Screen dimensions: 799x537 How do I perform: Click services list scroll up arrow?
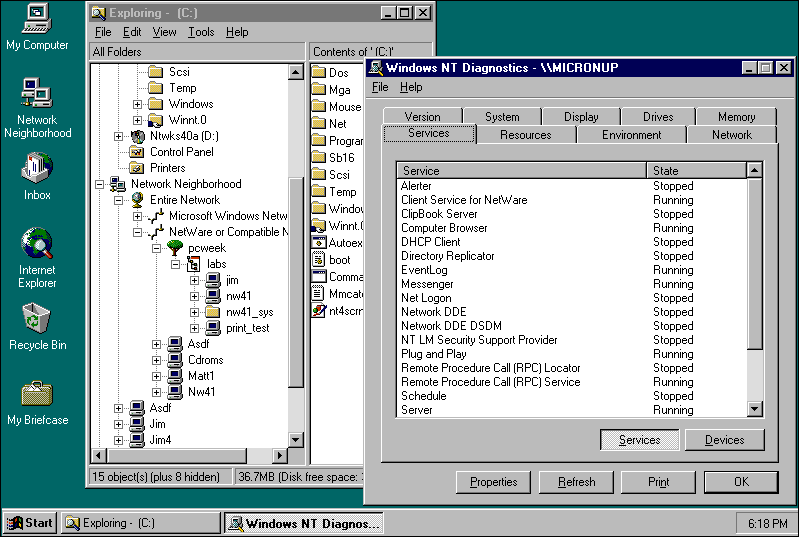click(x=754, y=170)
